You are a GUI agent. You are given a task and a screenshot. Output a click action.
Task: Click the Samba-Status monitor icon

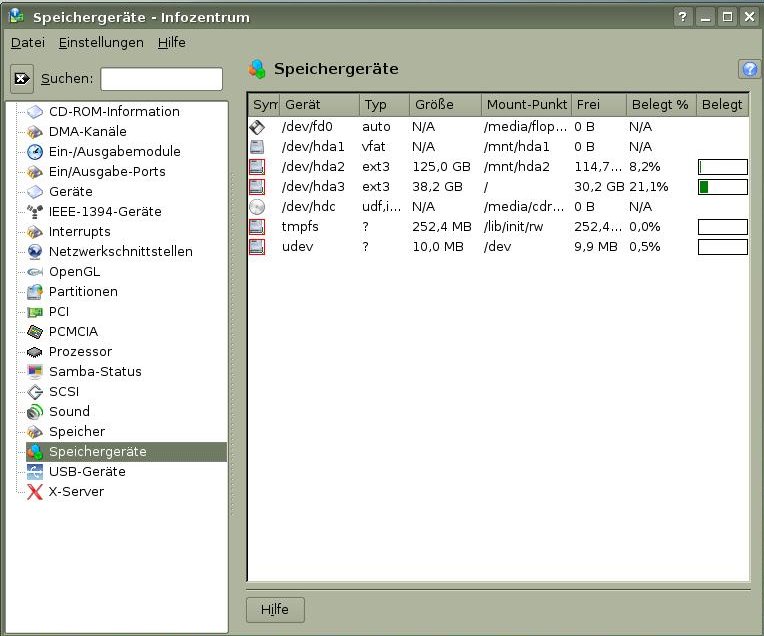35,372
